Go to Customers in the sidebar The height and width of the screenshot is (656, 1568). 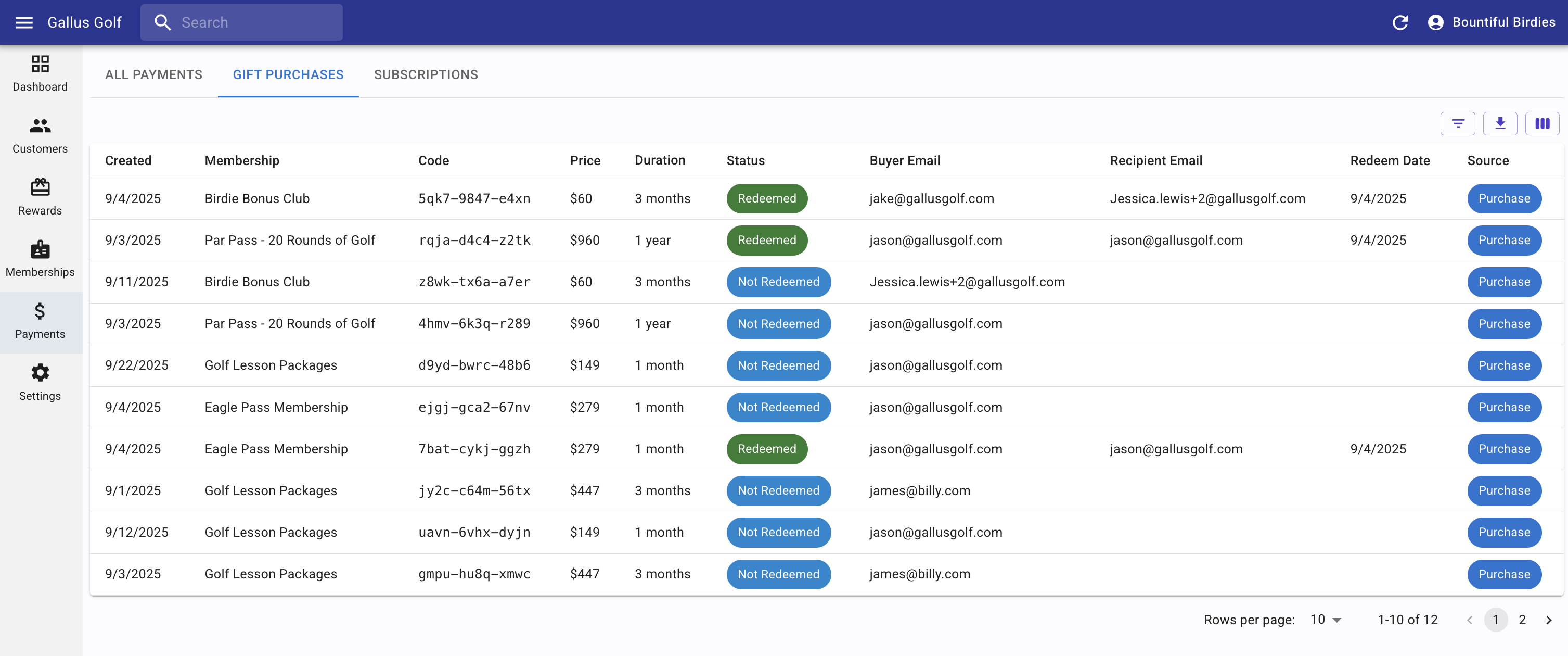(x=40, y=135)
